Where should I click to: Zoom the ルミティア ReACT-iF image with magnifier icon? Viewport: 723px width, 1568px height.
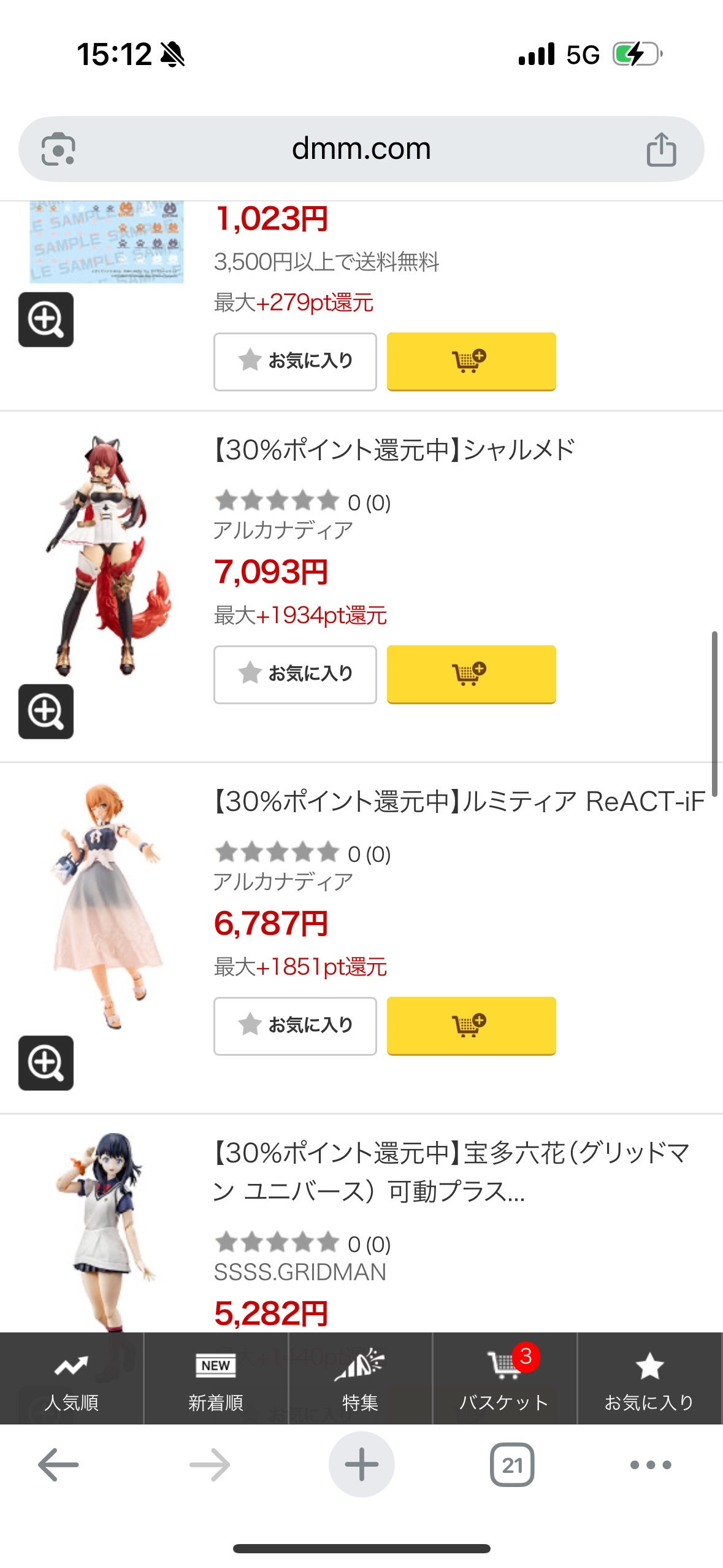[46, 1063]
